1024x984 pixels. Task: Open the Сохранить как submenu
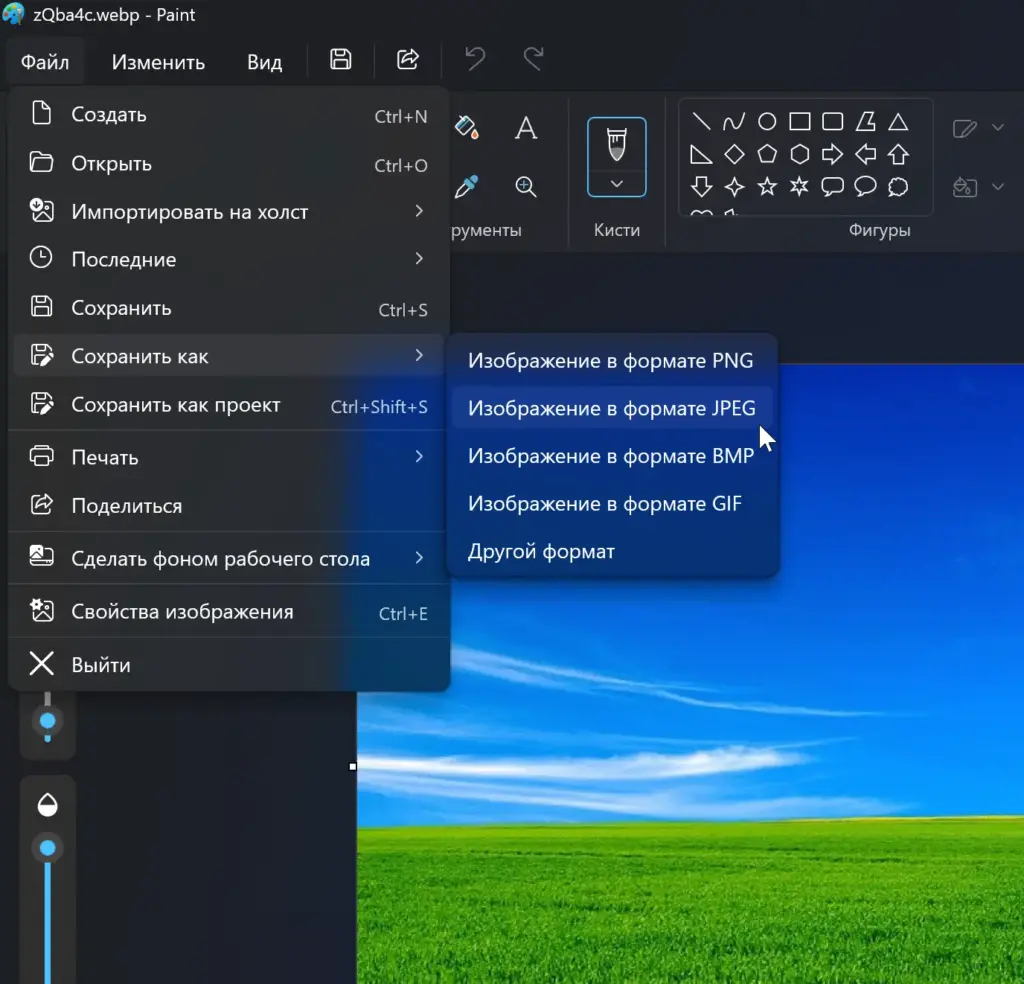[229, 356]
